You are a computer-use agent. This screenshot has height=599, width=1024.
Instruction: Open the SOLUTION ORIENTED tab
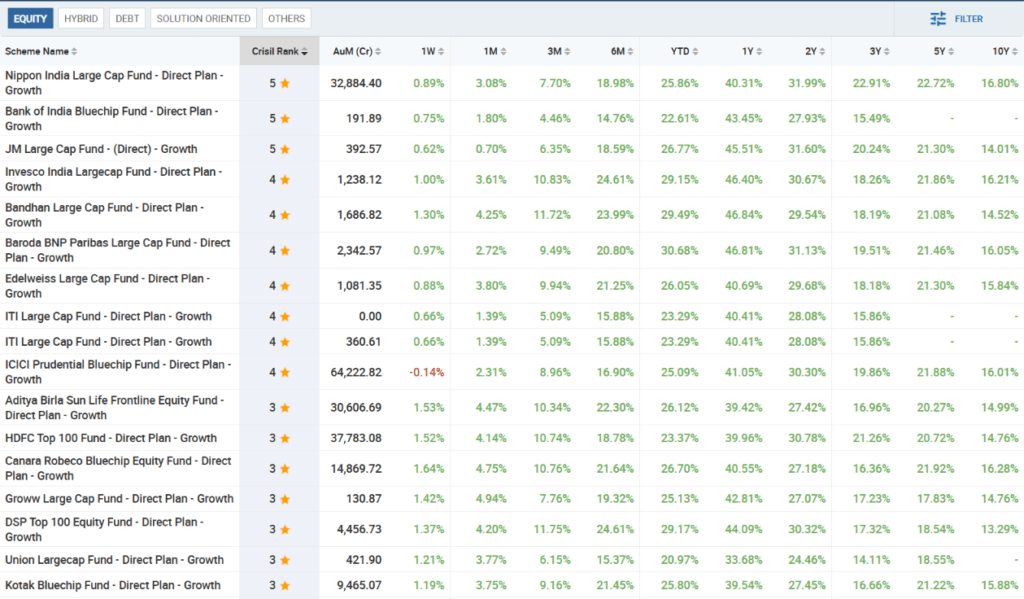coord(203,18)
